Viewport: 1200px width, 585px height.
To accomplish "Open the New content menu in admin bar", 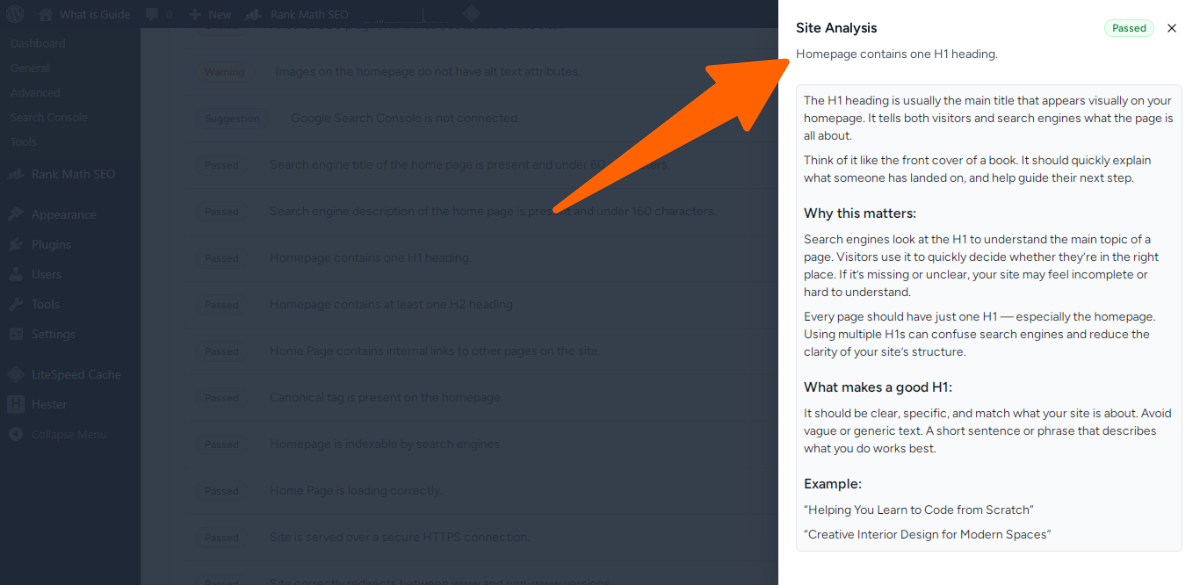I will click(x=210, y=15).
